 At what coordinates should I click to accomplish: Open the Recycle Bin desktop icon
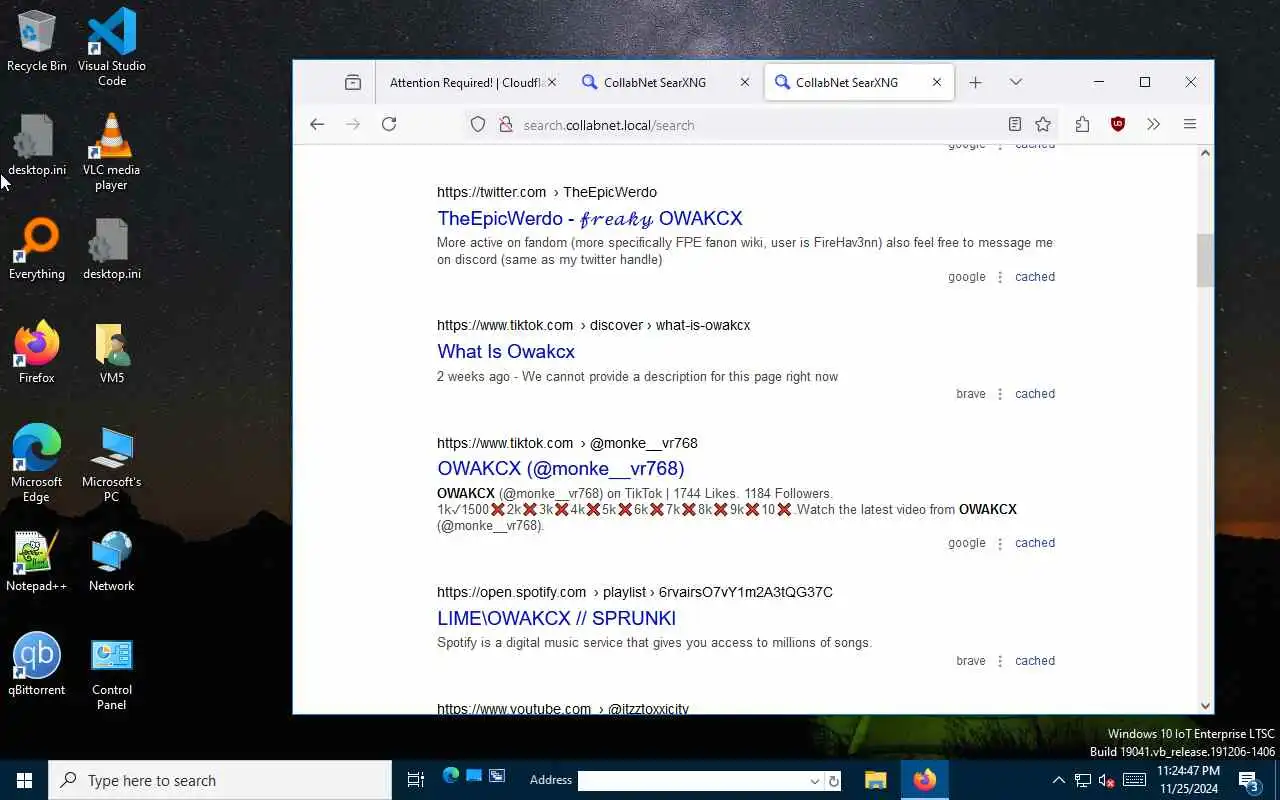pyautogui.click(x=36, y=41)
